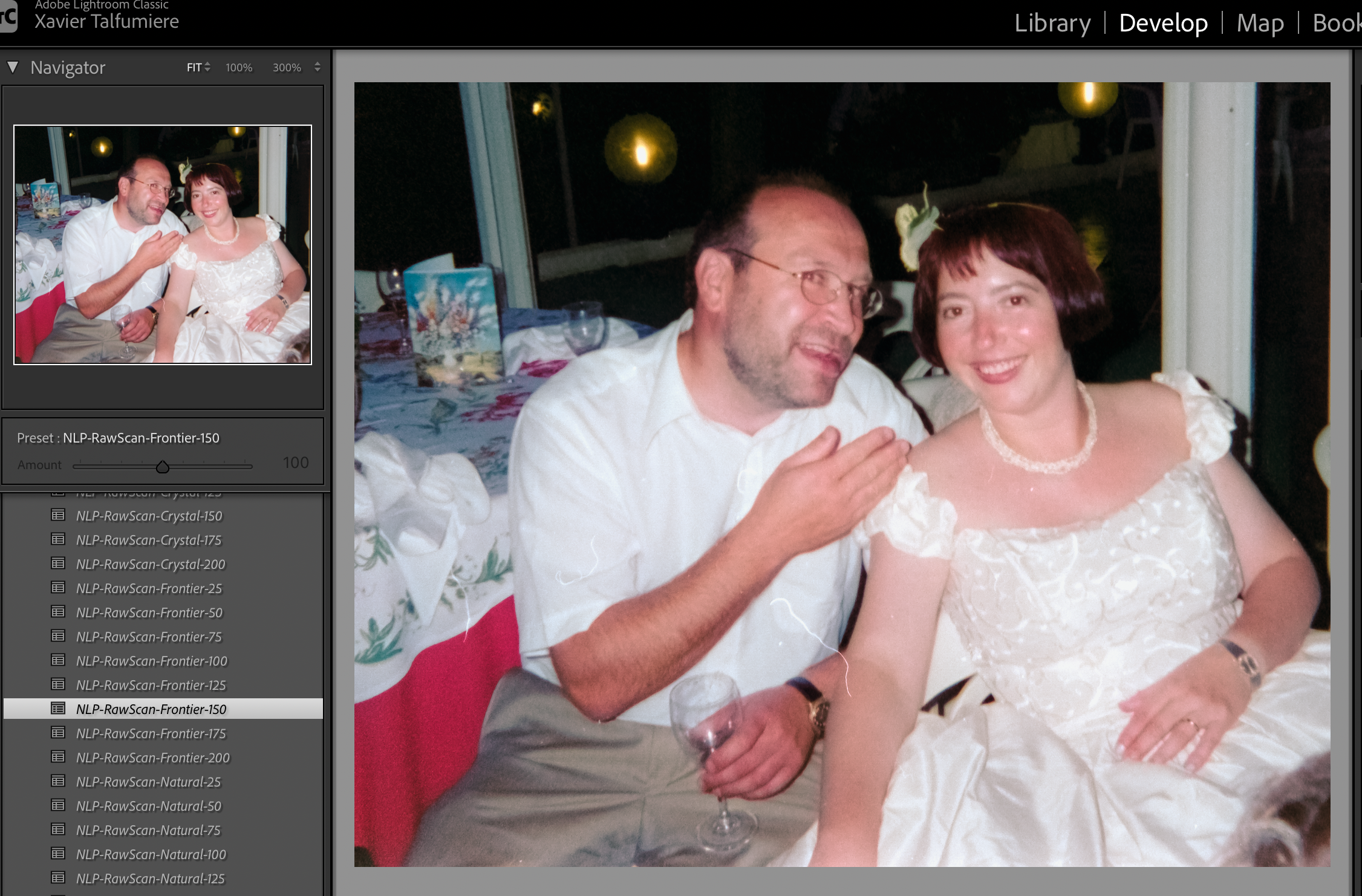Click the Xavier Talfumiere identity plate

[106, 22]
